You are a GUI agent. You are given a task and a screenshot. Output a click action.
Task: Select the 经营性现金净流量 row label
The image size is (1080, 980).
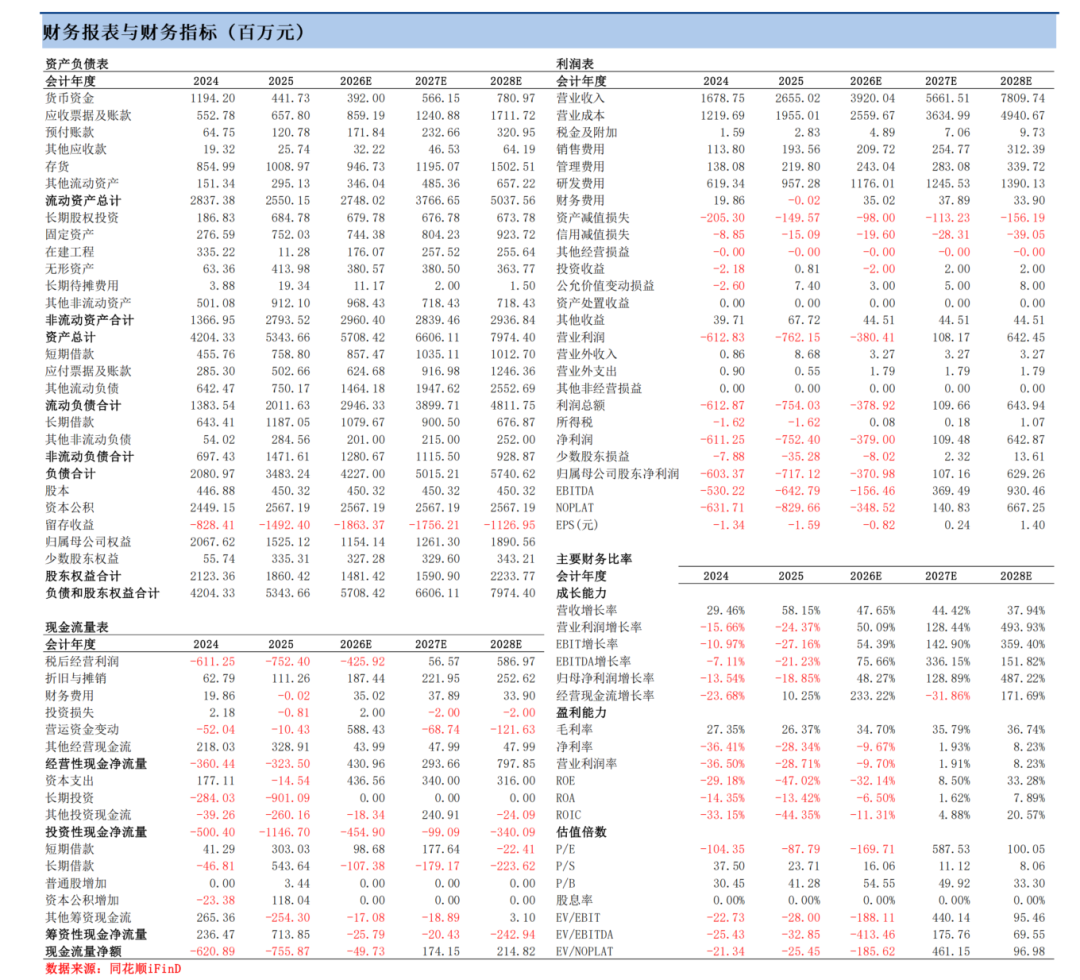coord(96,764)
